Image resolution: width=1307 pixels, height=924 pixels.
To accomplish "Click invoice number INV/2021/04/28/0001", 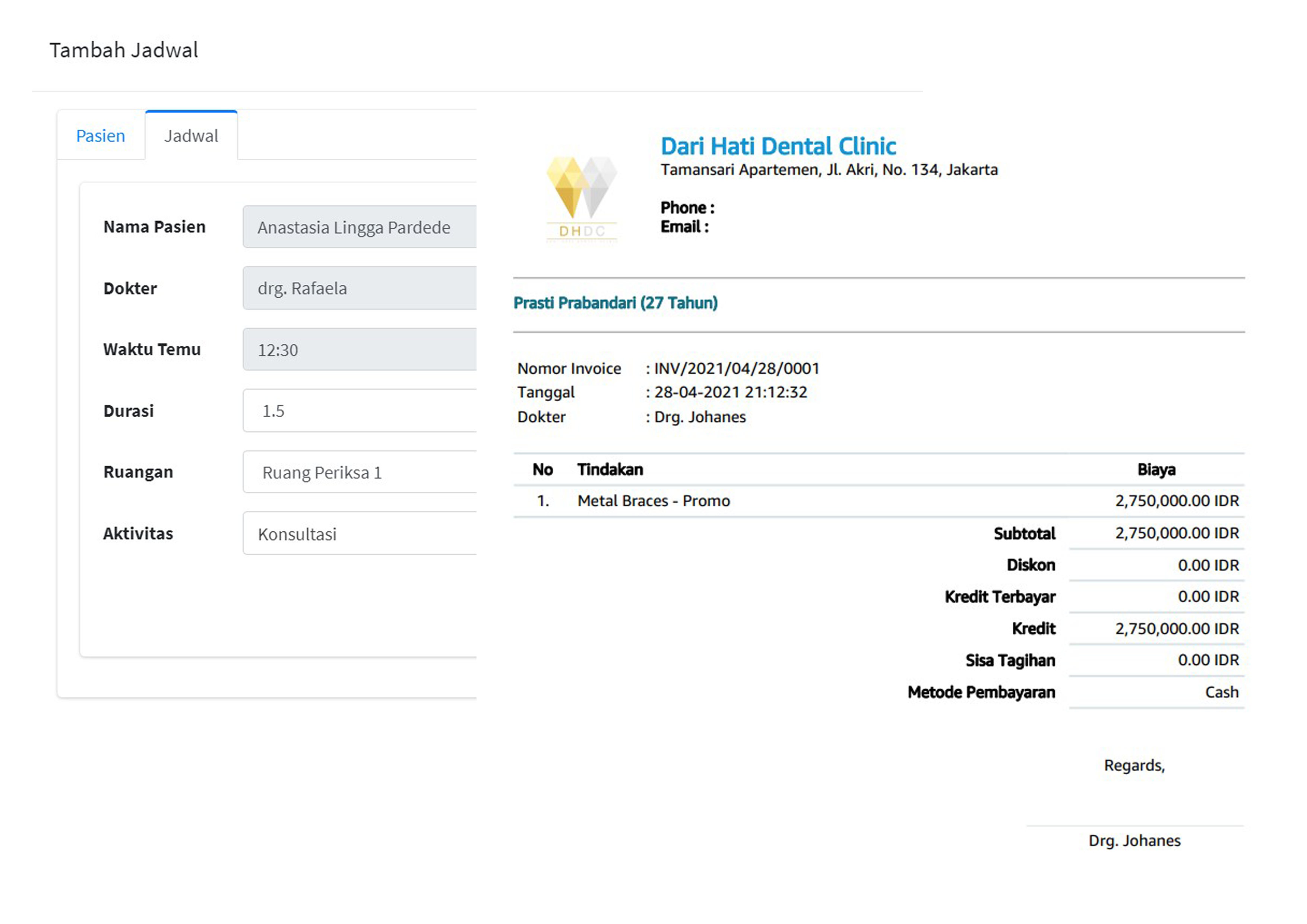I will click(x=737, y=369).
